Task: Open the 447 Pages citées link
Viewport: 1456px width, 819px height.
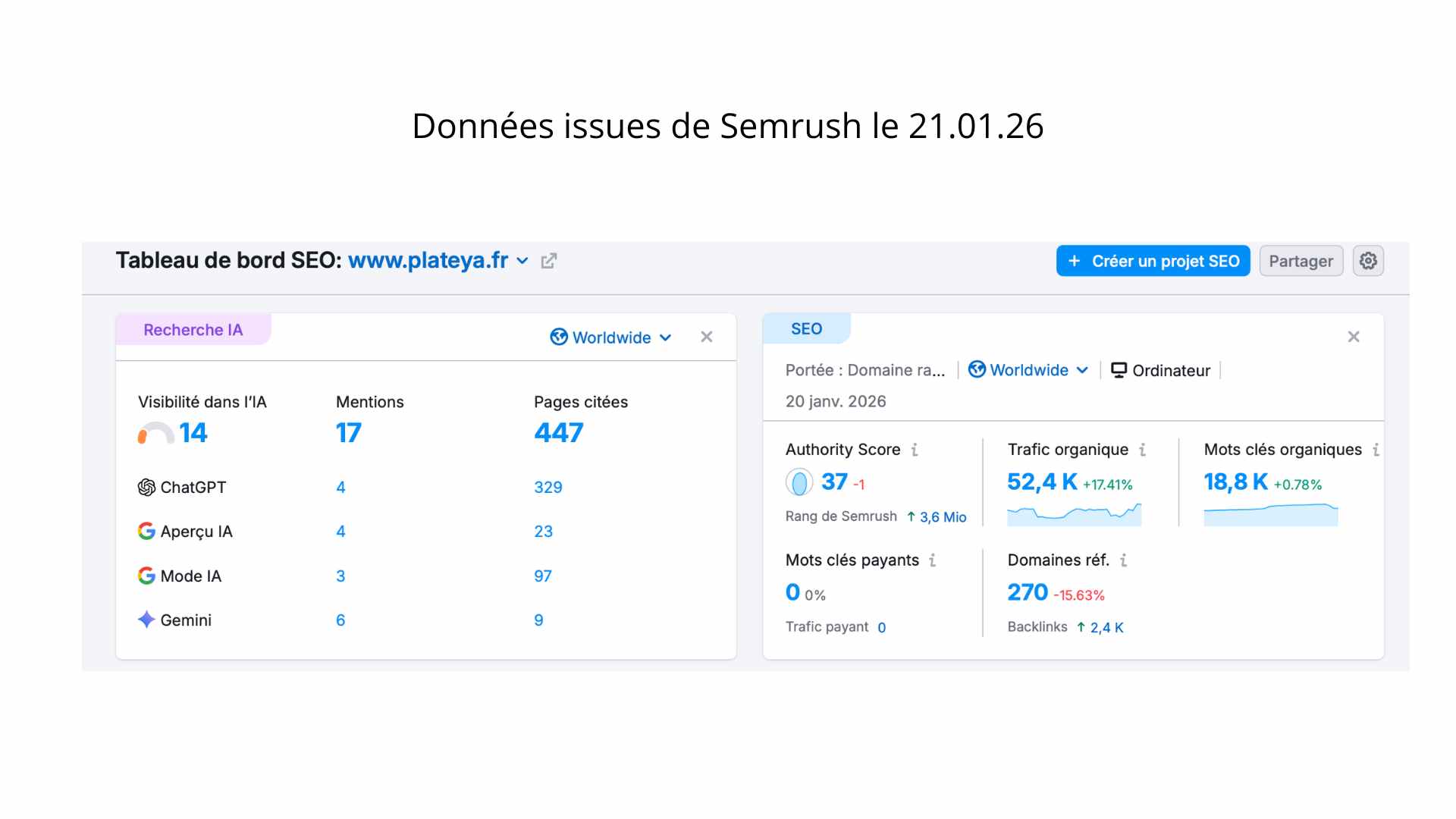Action: [558, 433]
